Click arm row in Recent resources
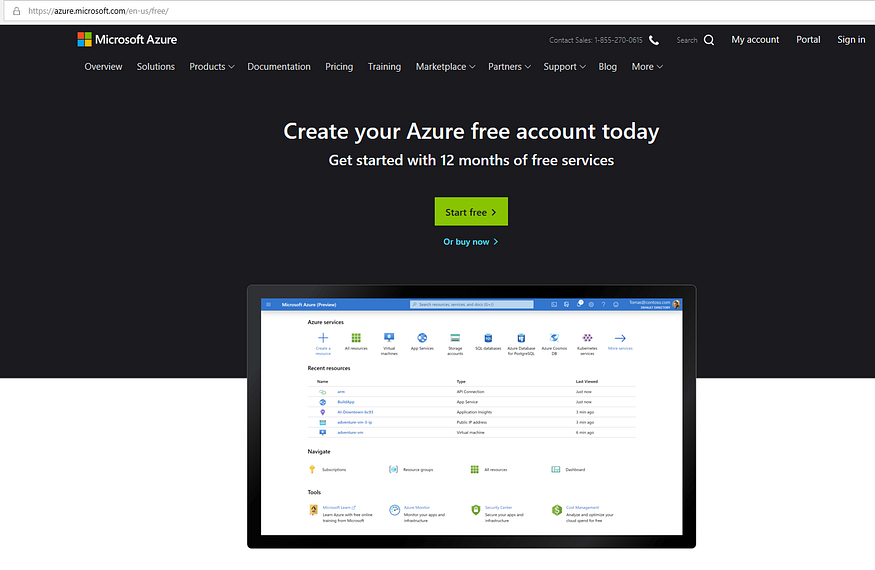 [472, 392]
